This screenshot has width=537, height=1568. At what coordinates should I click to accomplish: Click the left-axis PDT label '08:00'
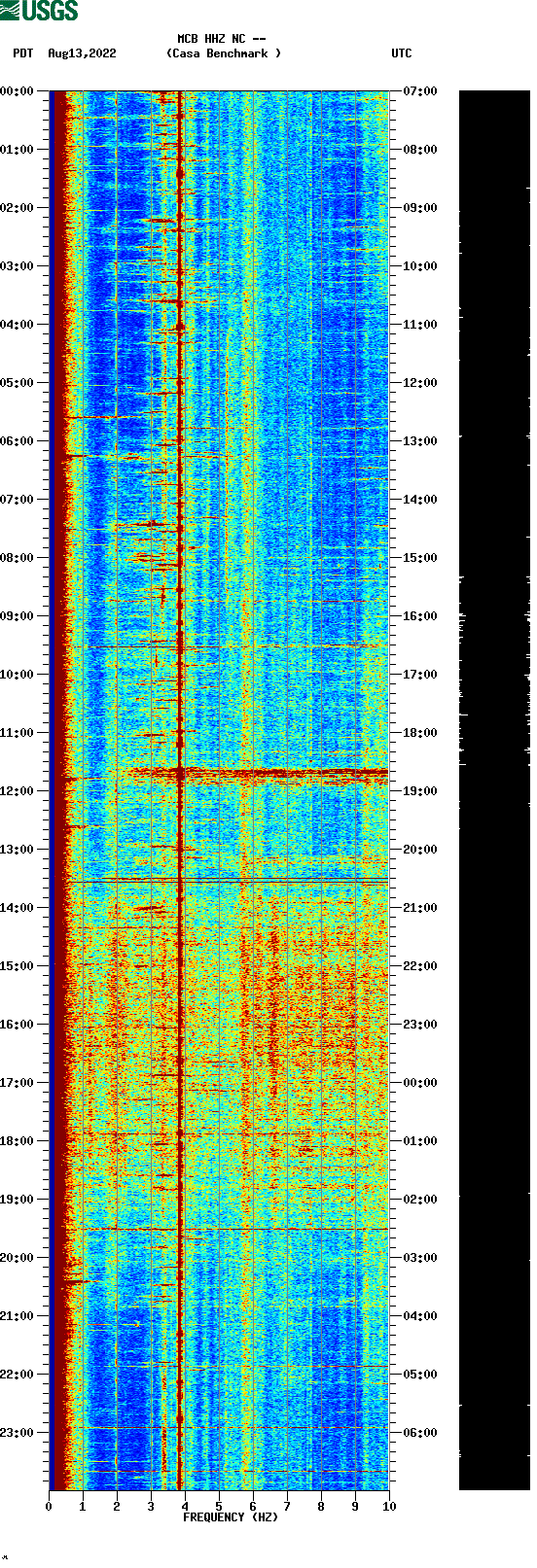tap(17, 558)
